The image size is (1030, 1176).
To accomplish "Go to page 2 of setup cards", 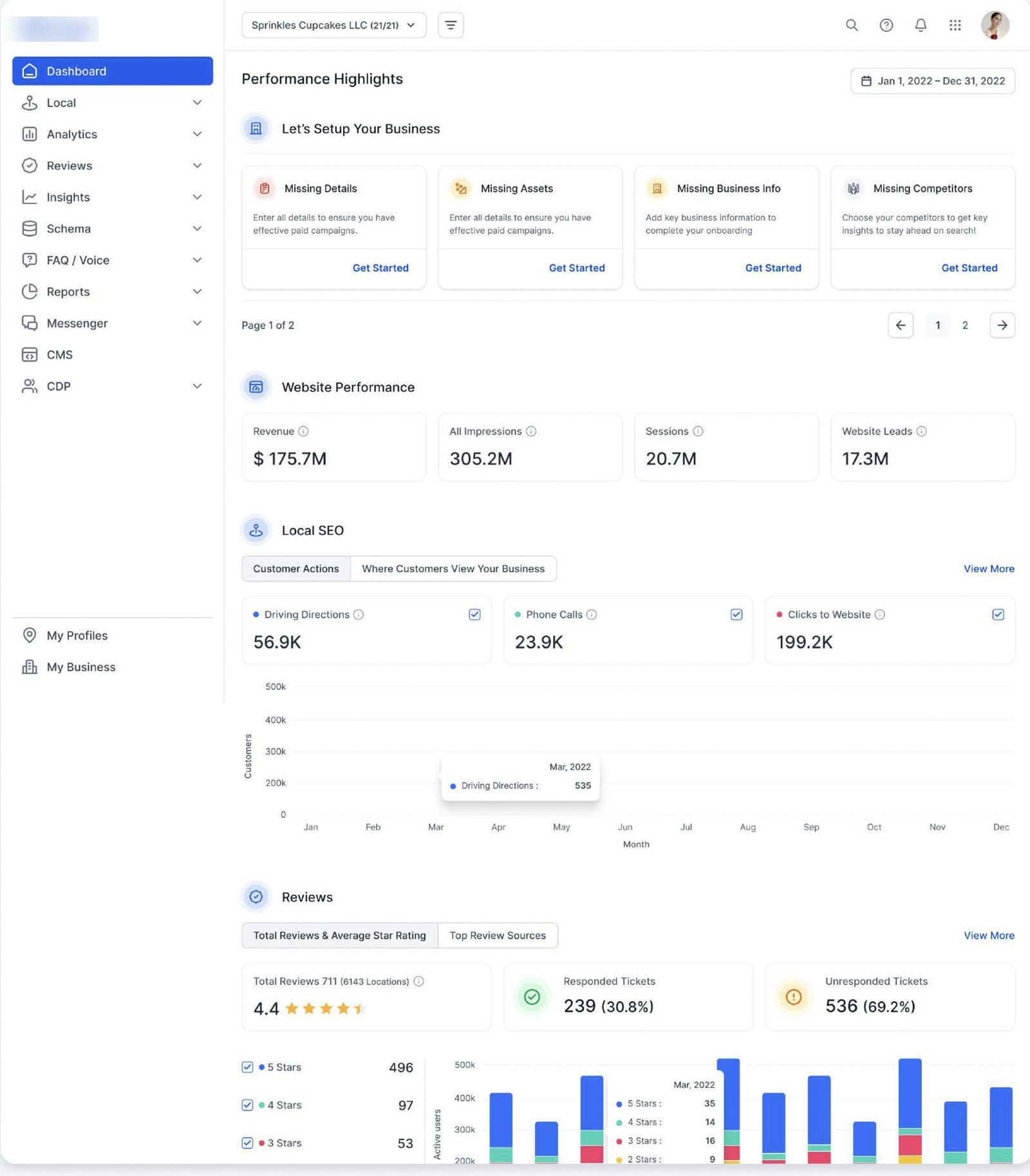I will pos(965,325).
